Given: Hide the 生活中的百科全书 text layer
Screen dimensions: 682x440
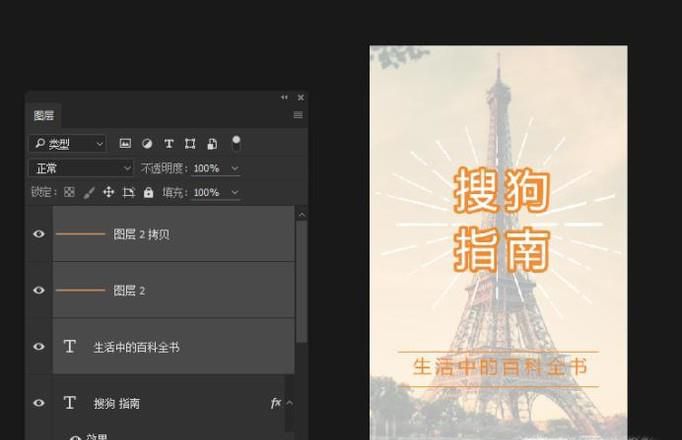Looking at the screenshot, I should (x=39, y=347).
